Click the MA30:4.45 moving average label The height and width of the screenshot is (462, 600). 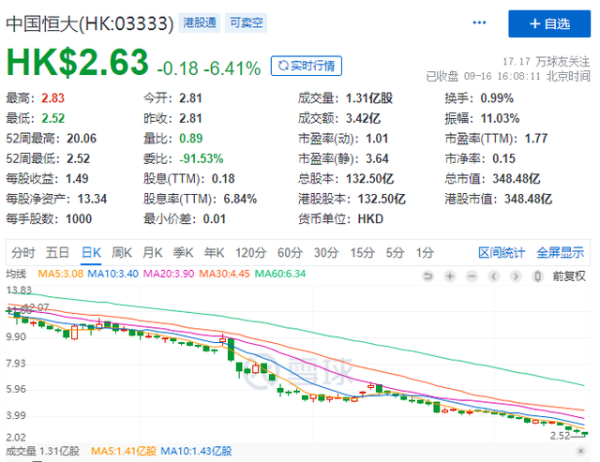pyautogui.click(x=224, y=274)
